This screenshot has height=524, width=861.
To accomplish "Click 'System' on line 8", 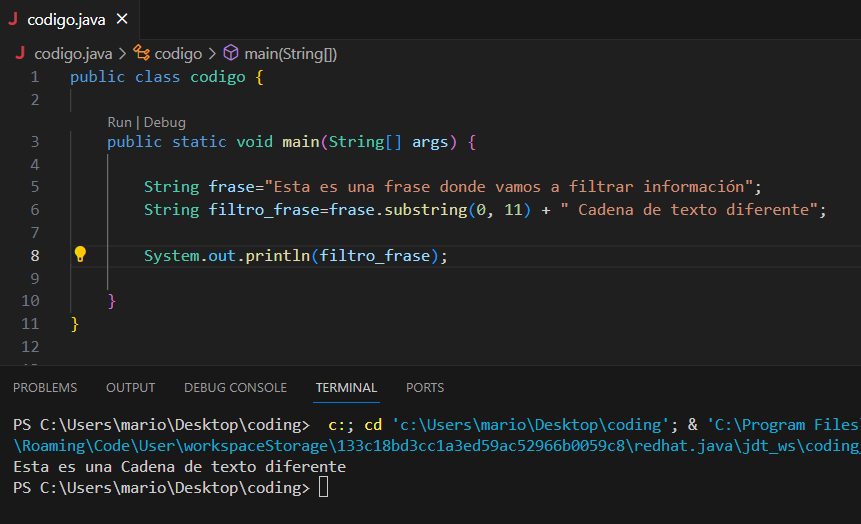I will tap(172, 256).
